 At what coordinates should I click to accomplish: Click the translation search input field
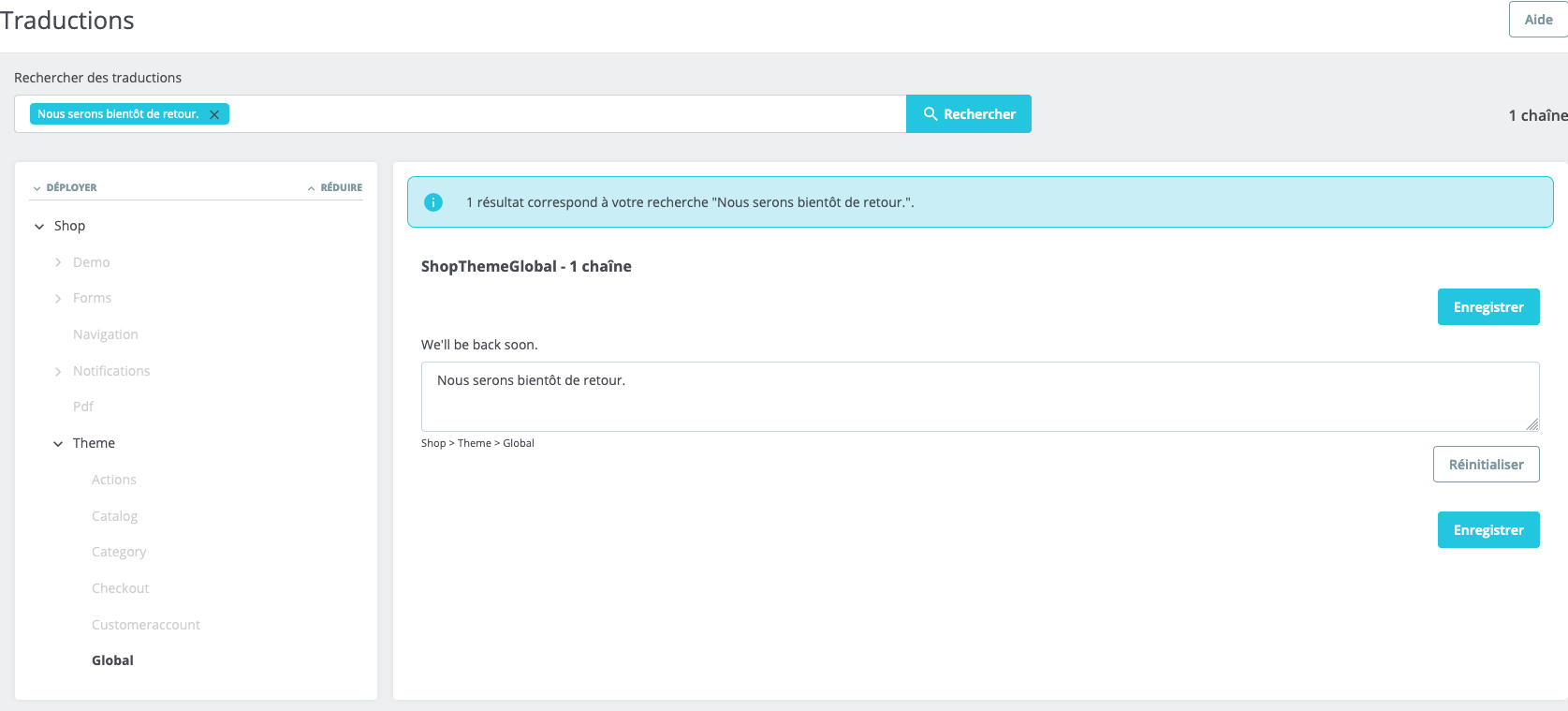pos(566,114)
